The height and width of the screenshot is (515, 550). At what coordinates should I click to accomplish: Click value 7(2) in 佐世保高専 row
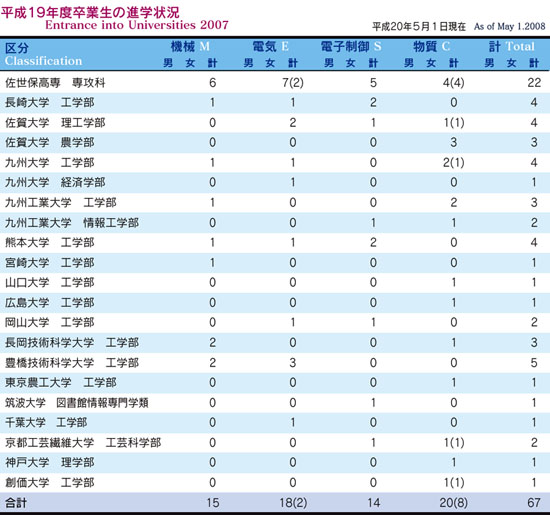pos(293,83)
